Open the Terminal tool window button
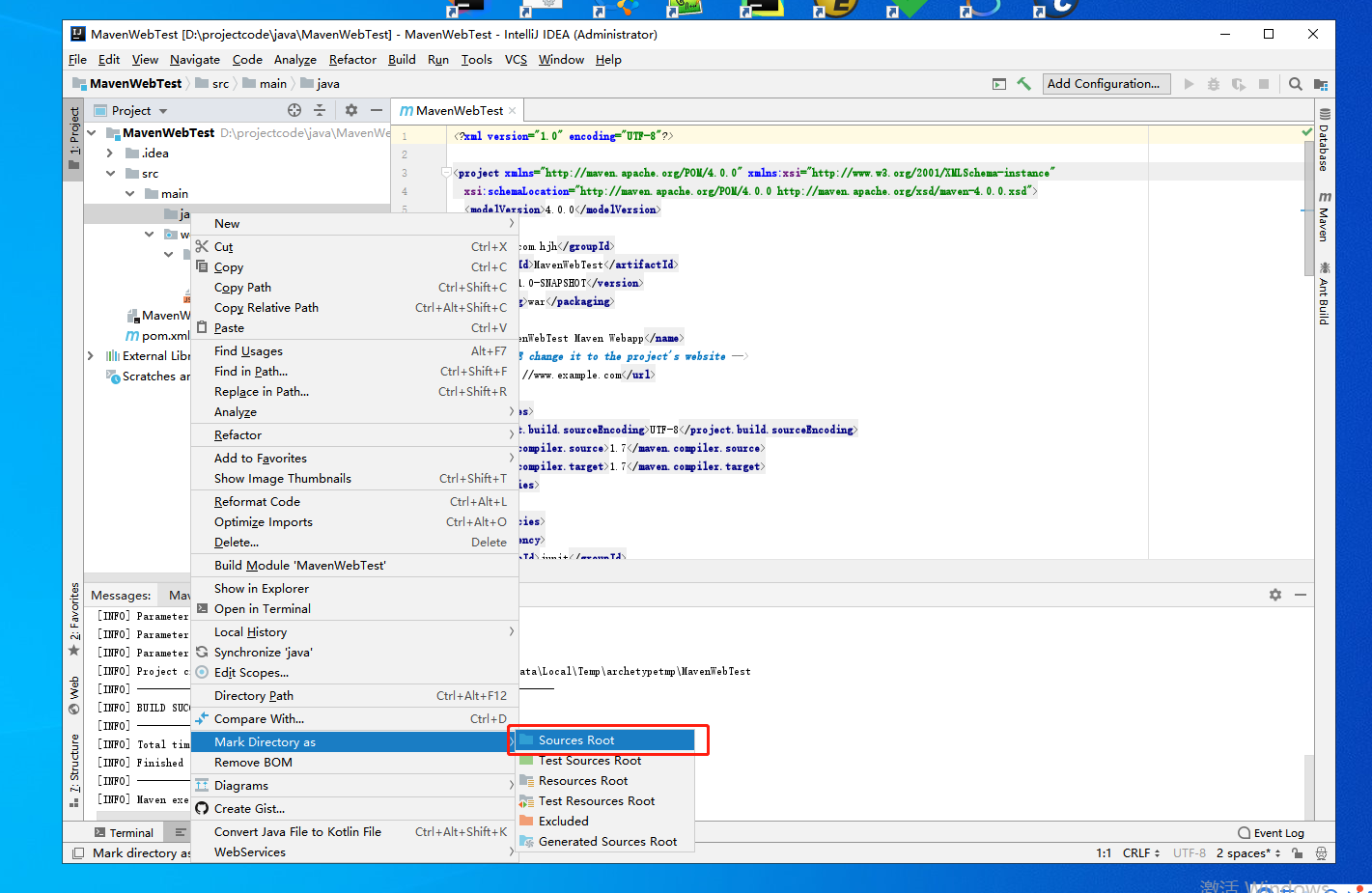Viewport: 1372px width, 893px height. [124, 833]
